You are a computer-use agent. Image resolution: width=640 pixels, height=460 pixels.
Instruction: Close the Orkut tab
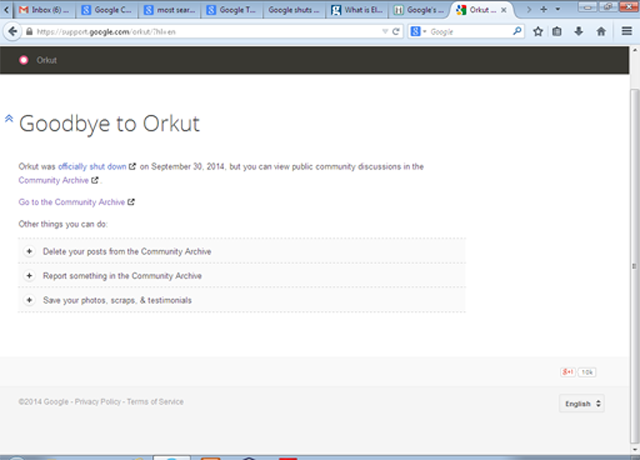[504, 10]
